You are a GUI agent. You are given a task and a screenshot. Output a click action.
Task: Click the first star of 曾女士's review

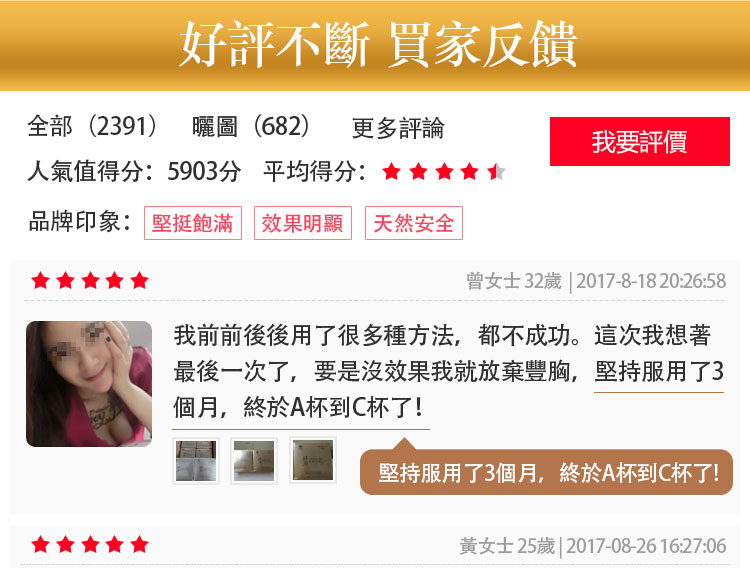click(40, 280)
